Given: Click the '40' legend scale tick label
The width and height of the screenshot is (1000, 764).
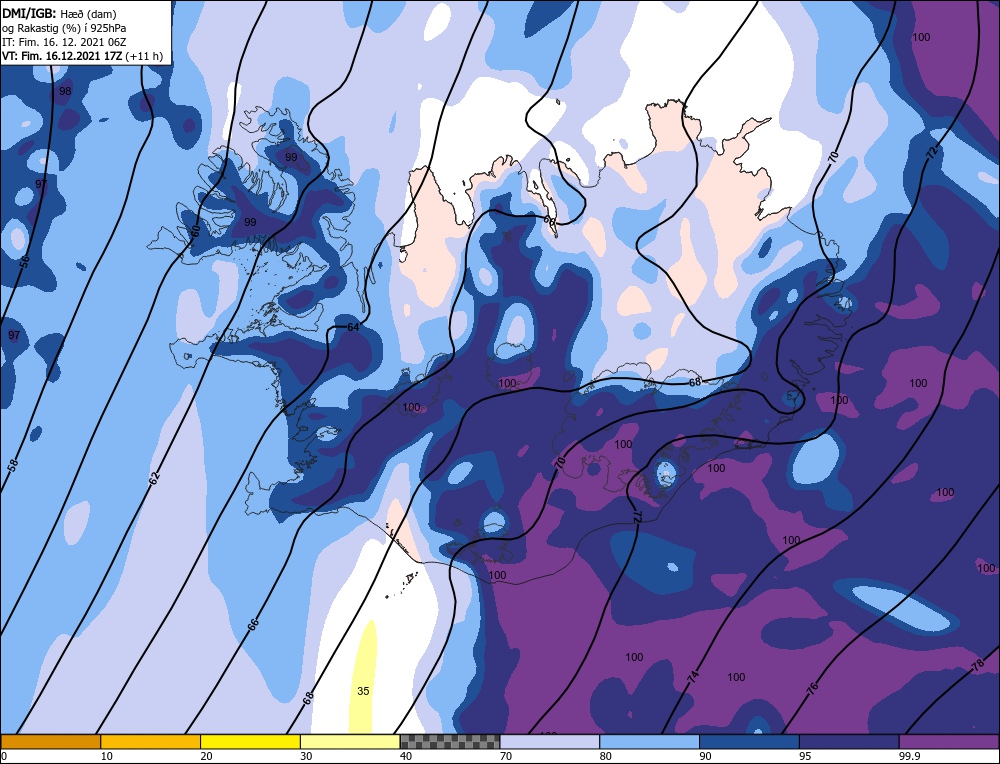Looking at the screenshot, I should [x=406, y=756].
